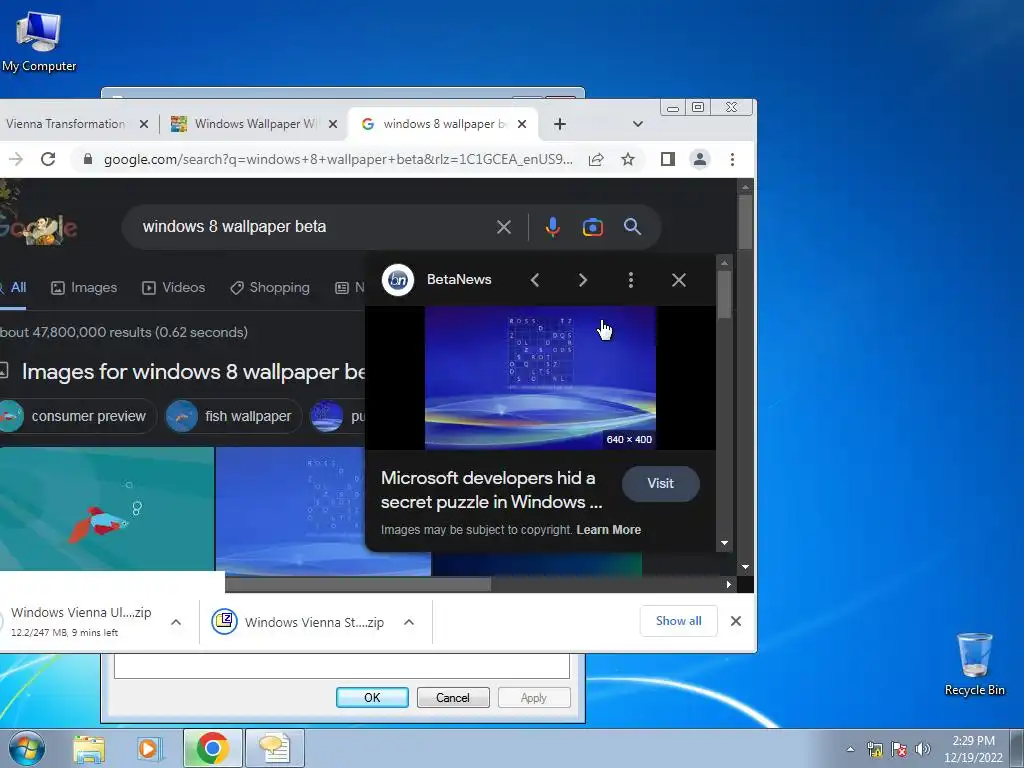This screenshot has width=1024, height=768.
Task: Open the Chrome side panel icon
Action: [x=667, y=159]
